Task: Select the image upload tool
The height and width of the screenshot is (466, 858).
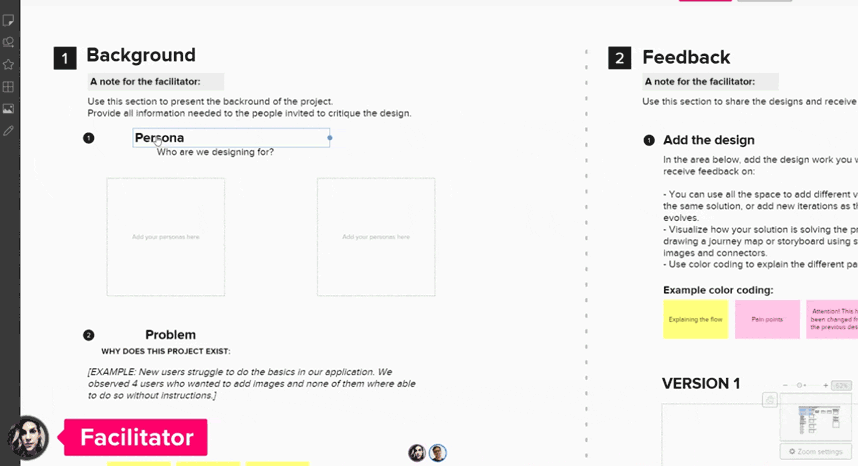Action: coord(8,109)
